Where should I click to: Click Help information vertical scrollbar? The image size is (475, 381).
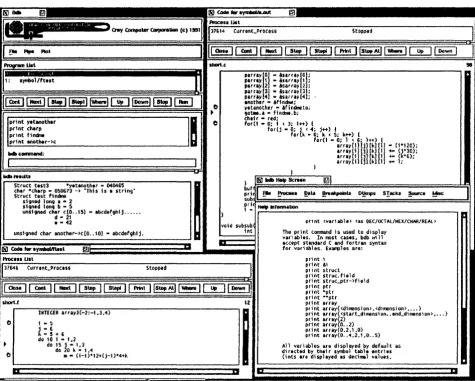[x=464, y=288]
